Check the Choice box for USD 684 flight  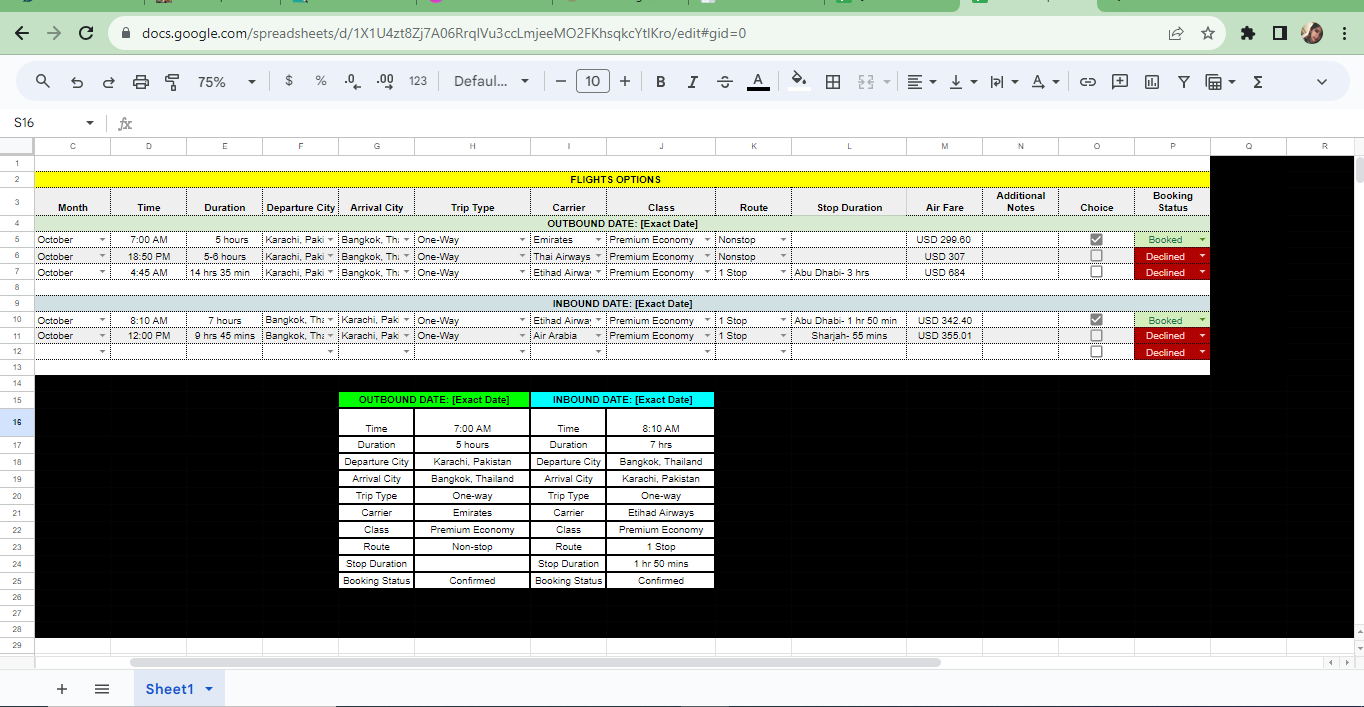[x=1096, y=272]
